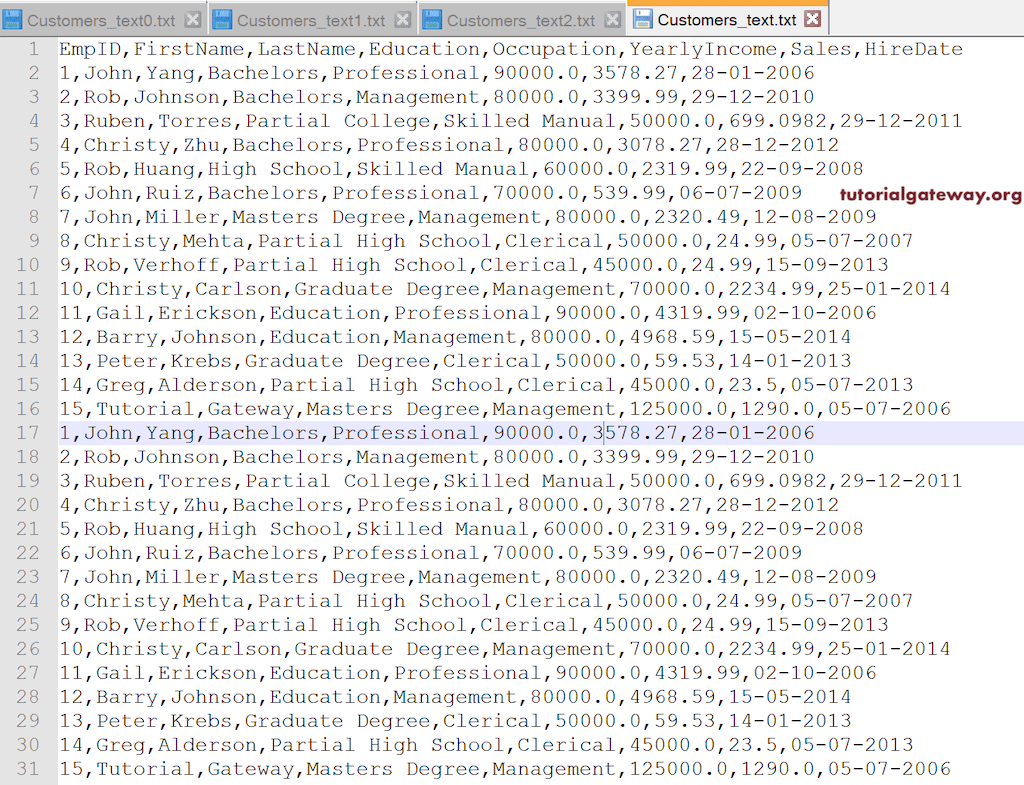Click line 24 Christy Mehta record
The width and height of the screenshot is (1024, 785).
[x=486, y=601]
